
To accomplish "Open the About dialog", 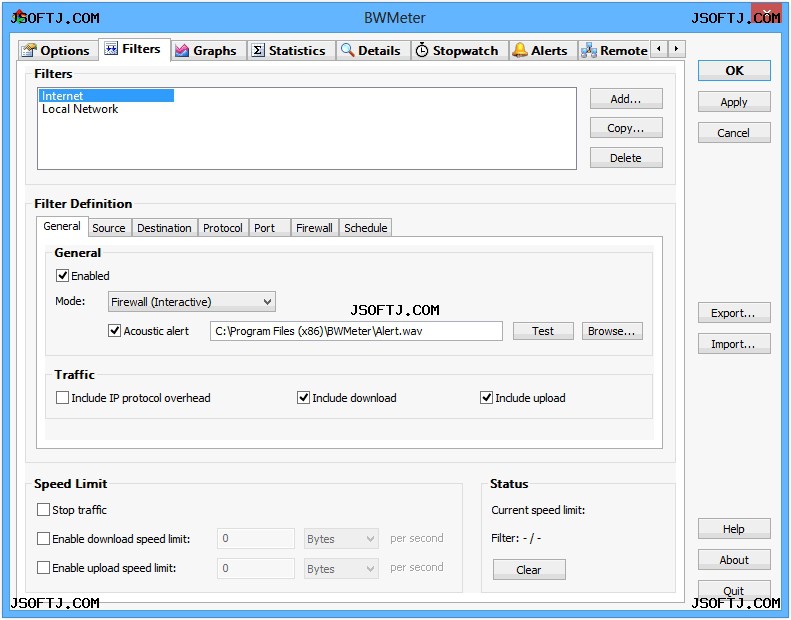I will tap(734, 560).
